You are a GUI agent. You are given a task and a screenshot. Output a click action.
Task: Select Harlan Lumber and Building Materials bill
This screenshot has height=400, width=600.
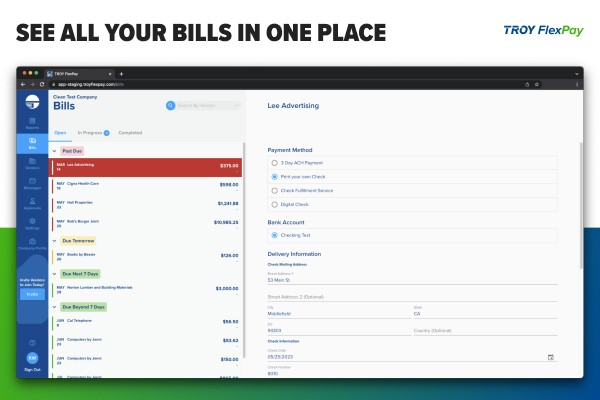tap(145, 290)
